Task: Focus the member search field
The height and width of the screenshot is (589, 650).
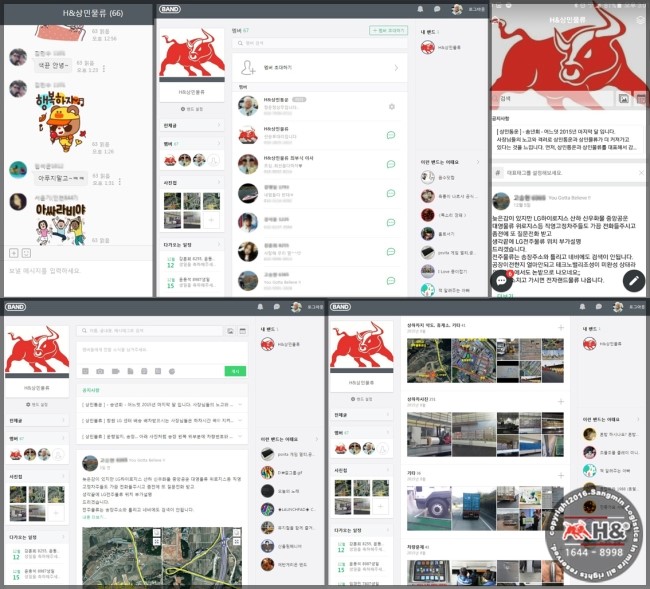Action: 319,43
